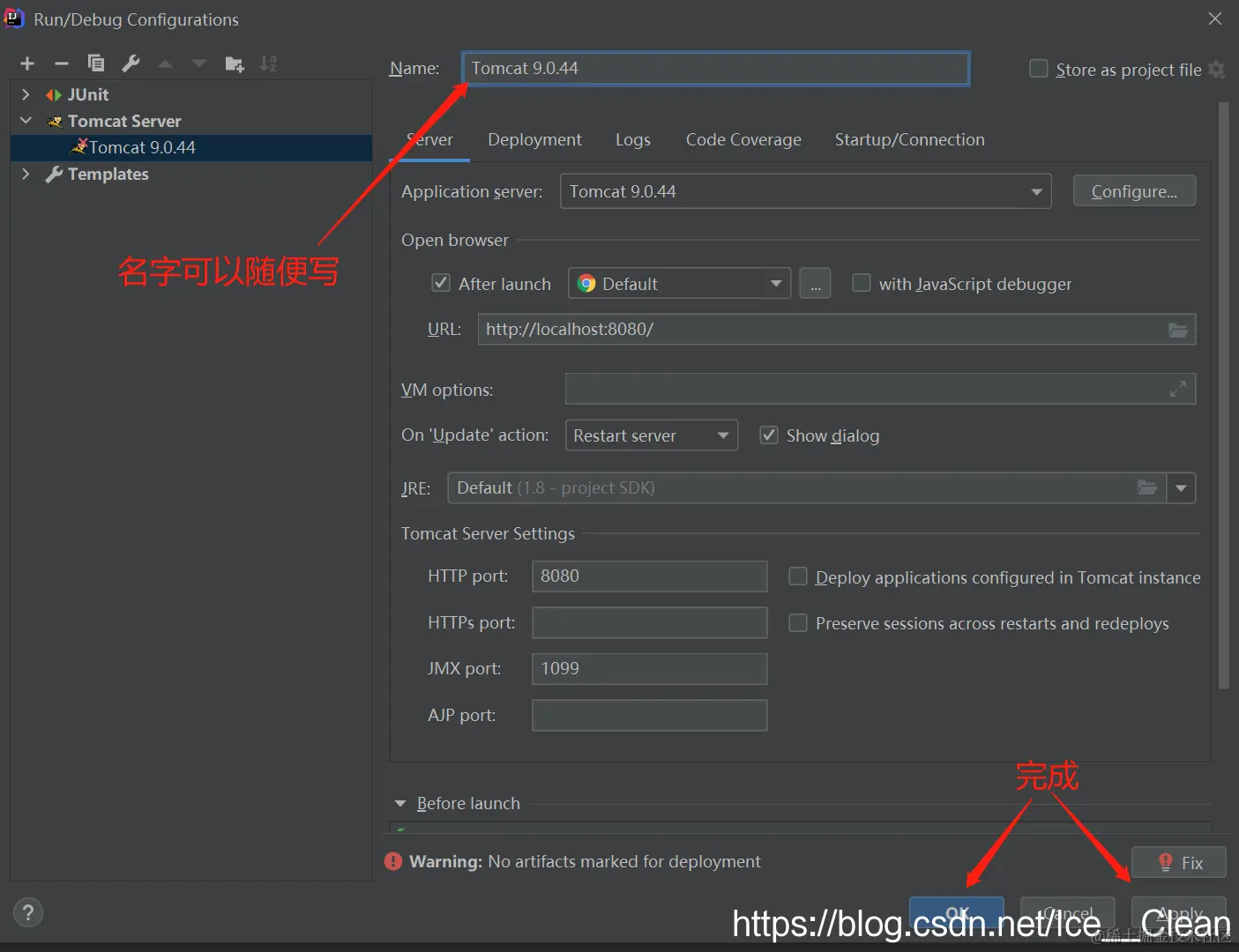Copy configuration with the duplicate icon
1239x952 pixels.
pos(96,63)
